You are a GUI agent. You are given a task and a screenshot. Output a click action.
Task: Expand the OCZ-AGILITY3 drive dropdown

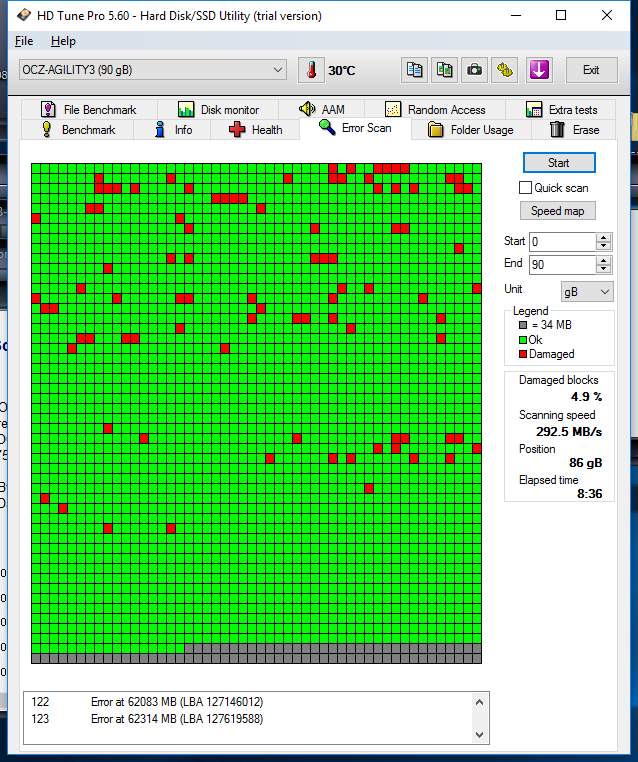(x=153, y=70)
